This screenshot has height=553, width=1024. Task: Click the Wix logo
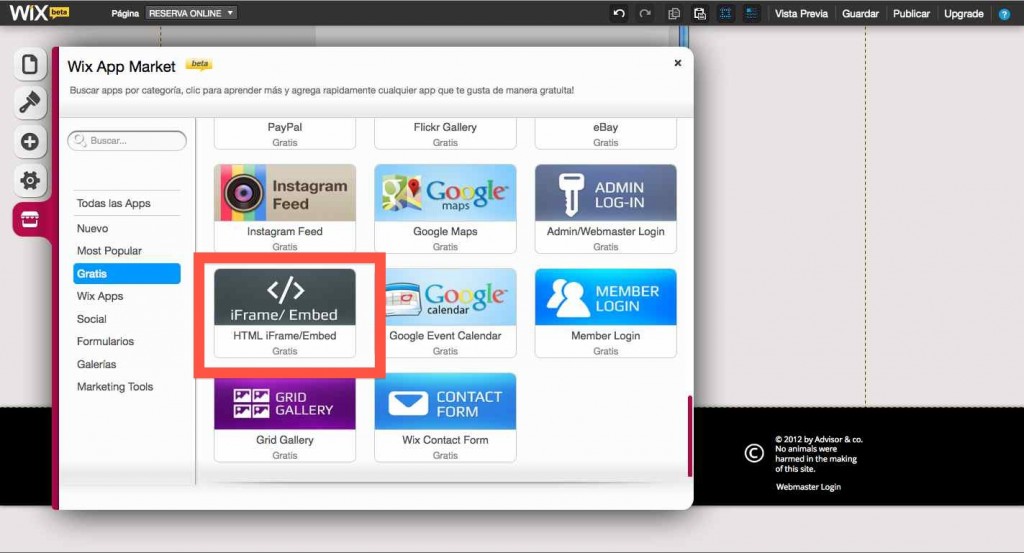pyautogui.click(x=39, y=12)
